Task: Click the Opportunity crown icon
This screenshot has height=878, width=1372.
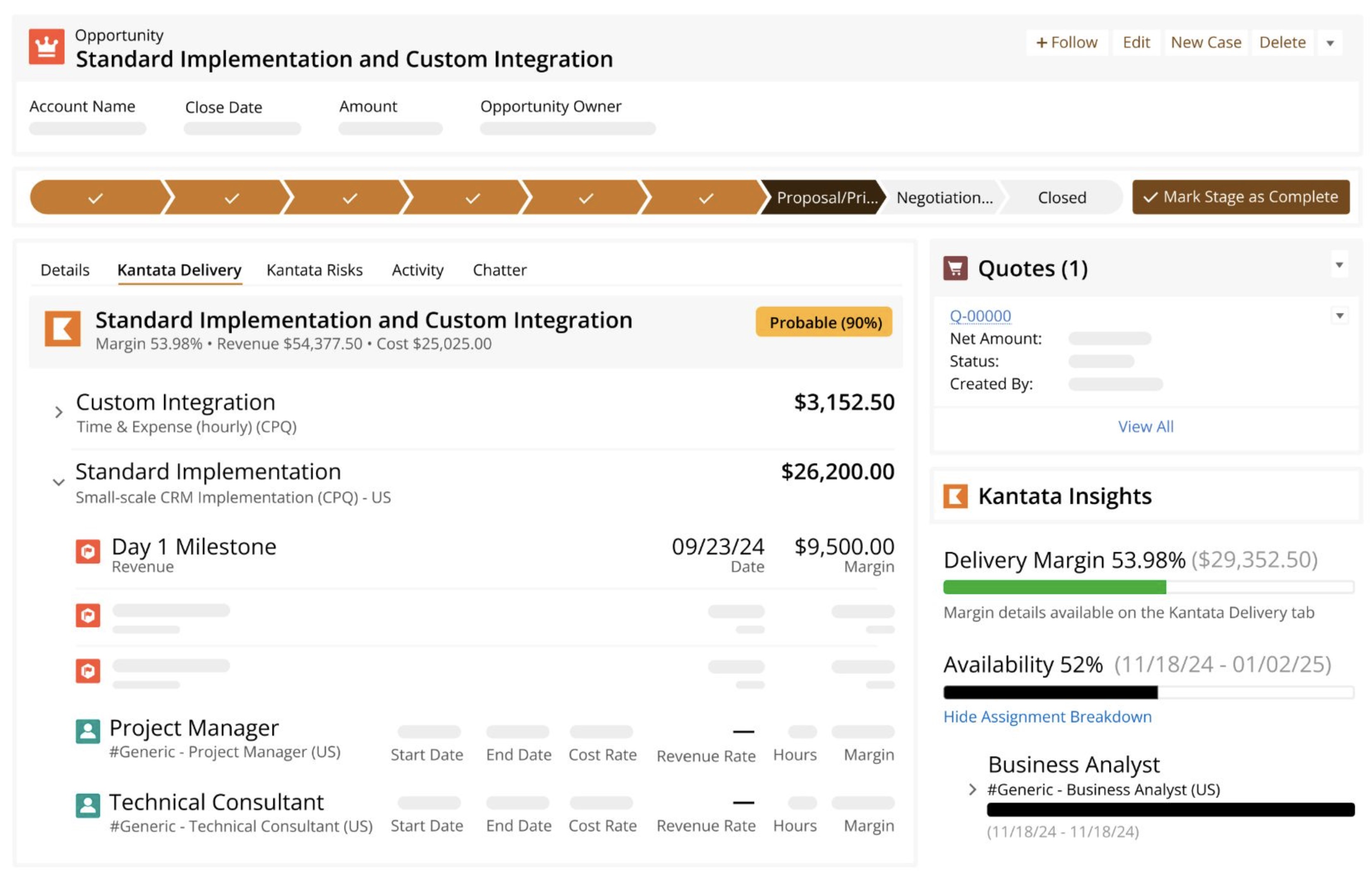Action: coord(47,46)
